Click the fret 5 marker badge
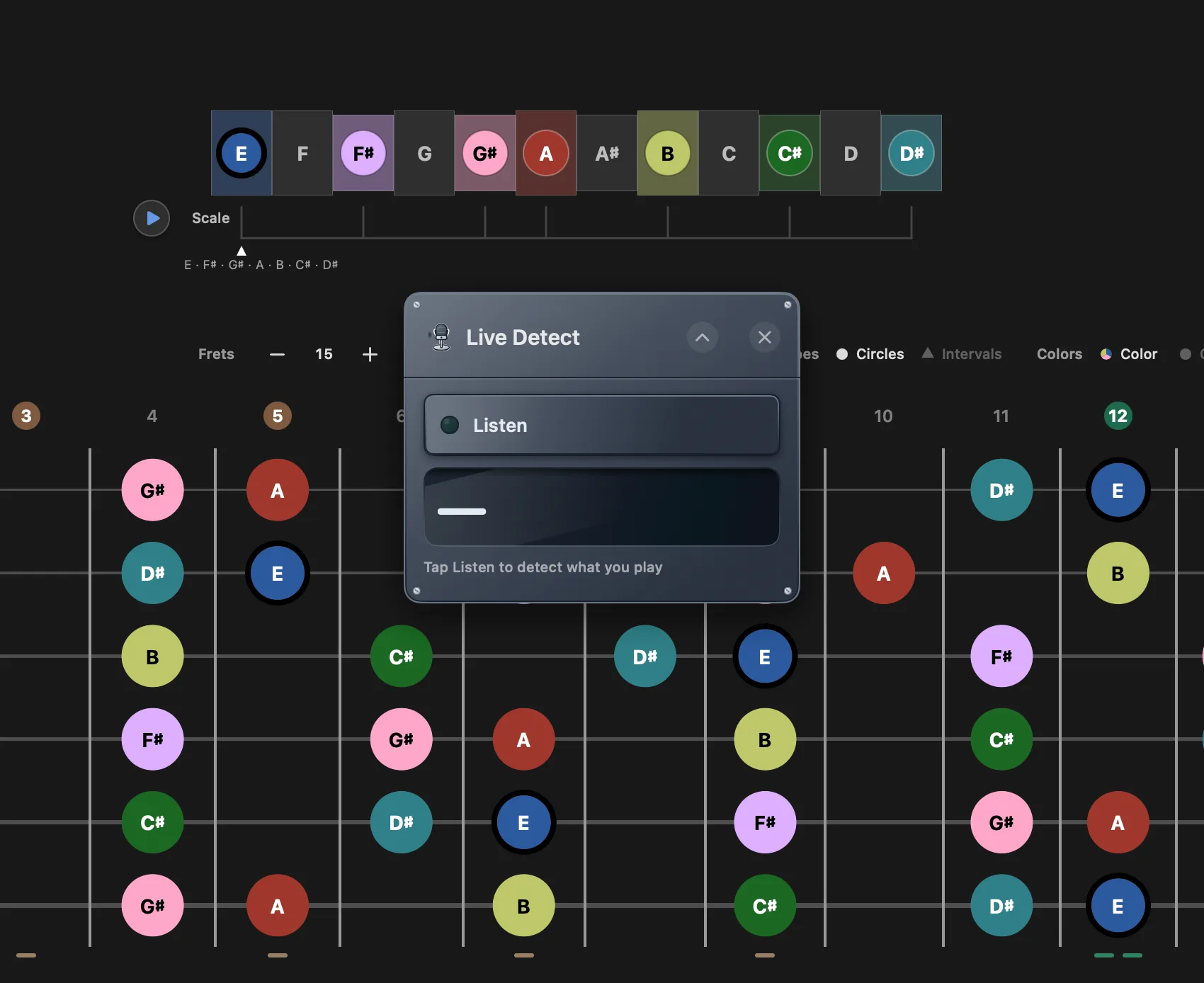 click(x=278, y=416)
